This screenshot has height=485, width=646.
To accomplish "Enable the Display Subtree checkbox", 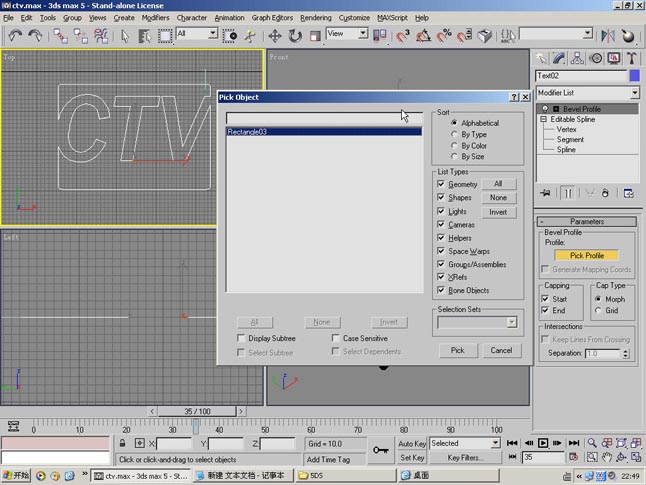I will [241, 338].
